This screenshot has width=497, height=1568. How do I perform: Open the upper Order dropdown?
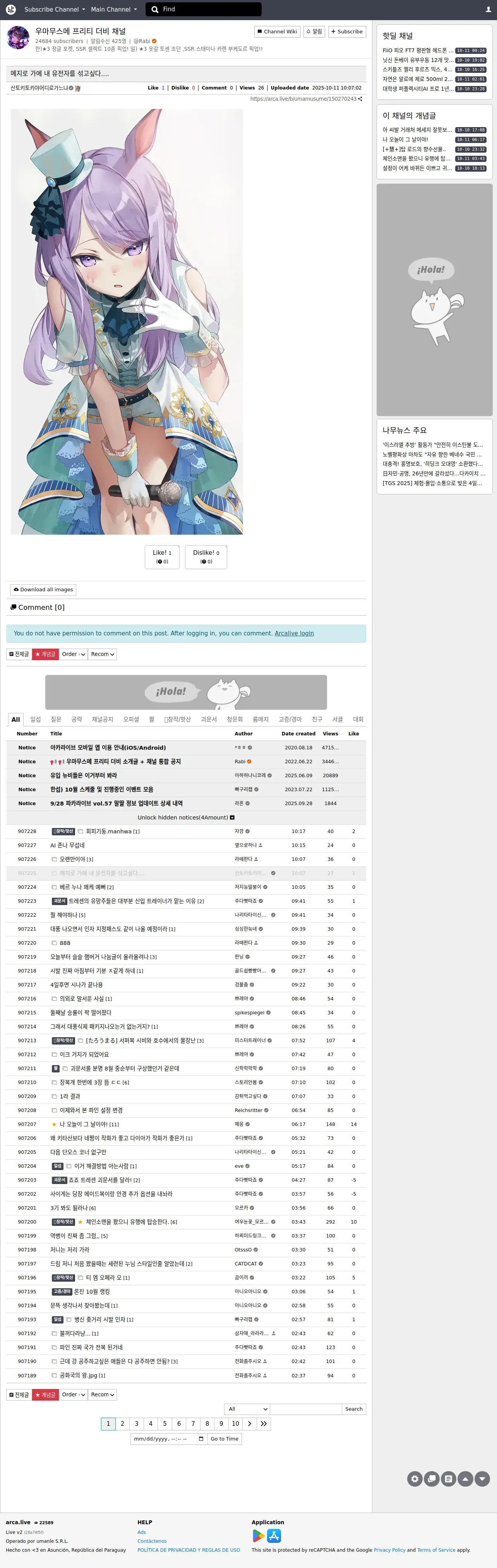coord(73,654)
